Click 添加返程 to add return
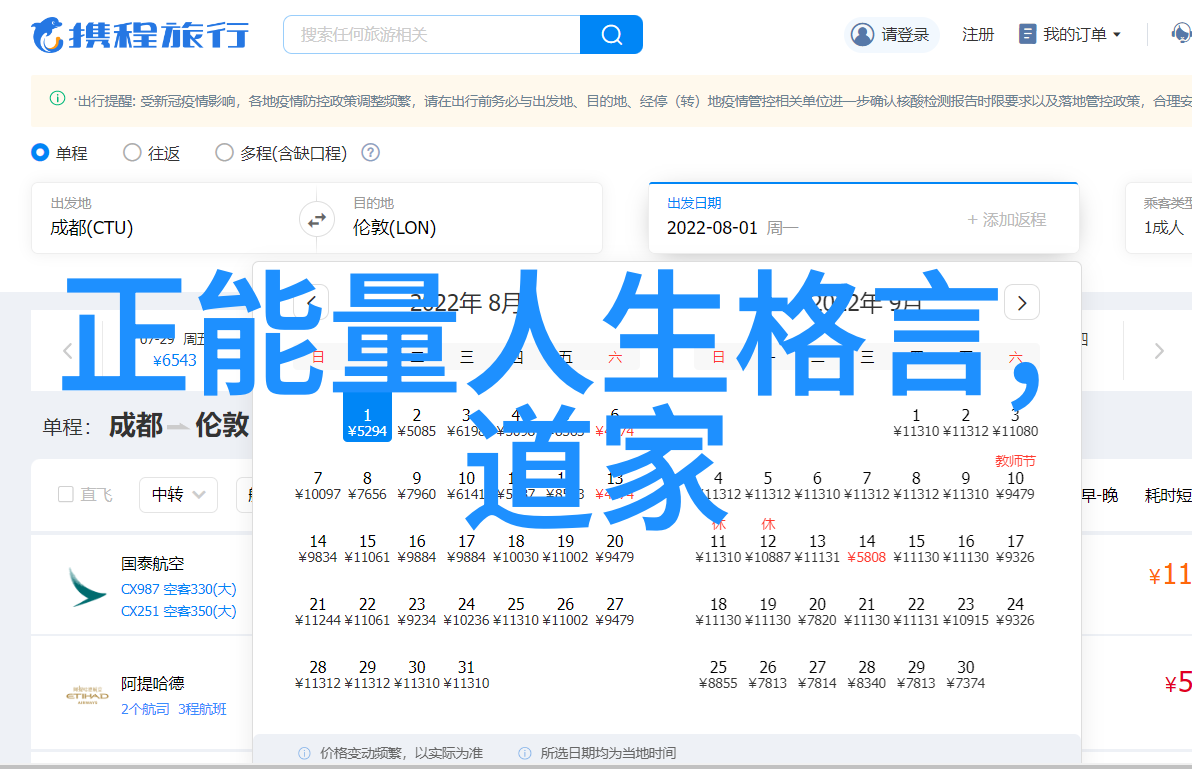The height and width of the screenshot is (769, 1192). [1006, 220]
